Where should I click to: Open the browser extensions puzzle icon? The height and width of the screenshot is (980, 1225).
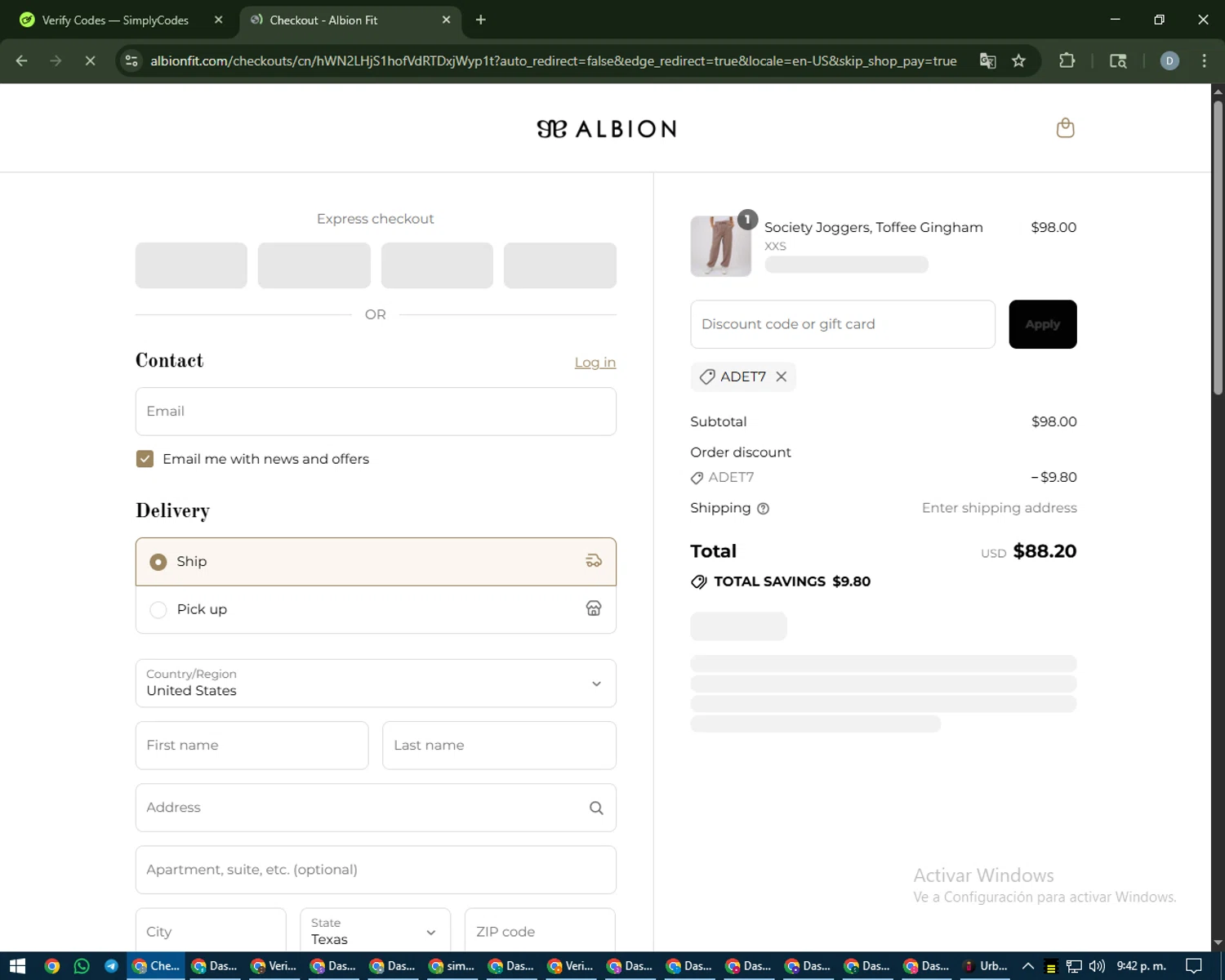(x=1067, y=60)
